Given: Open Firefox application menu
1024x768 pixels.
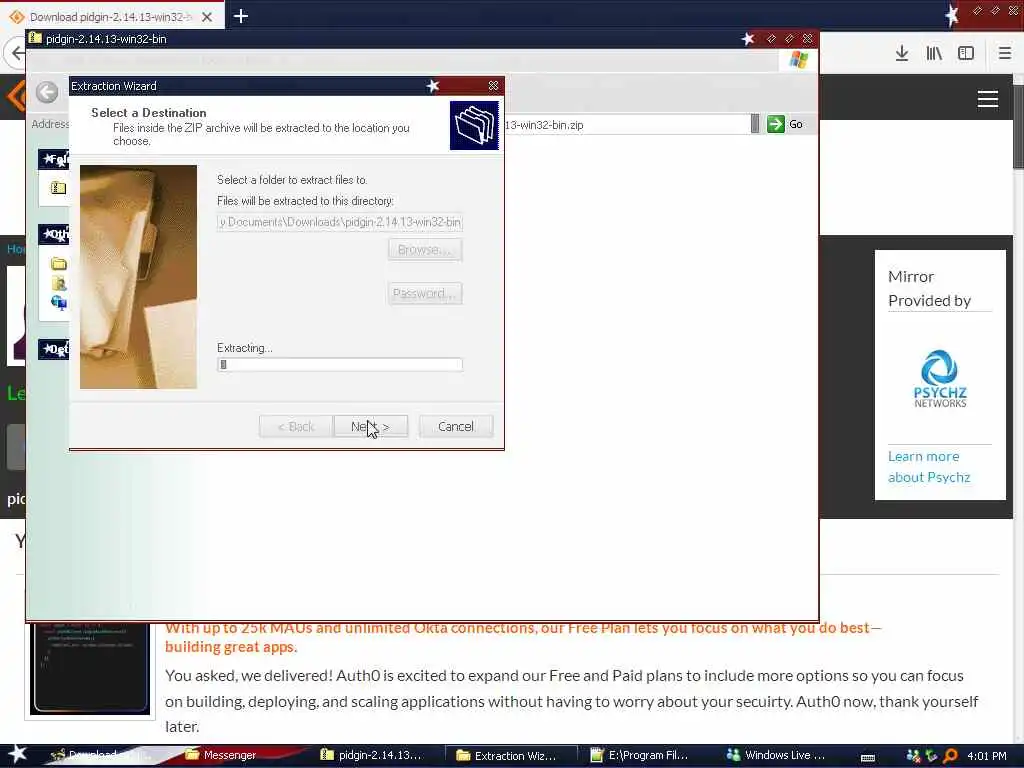Looking at the screenshot, I should [x=1005, y=54].
